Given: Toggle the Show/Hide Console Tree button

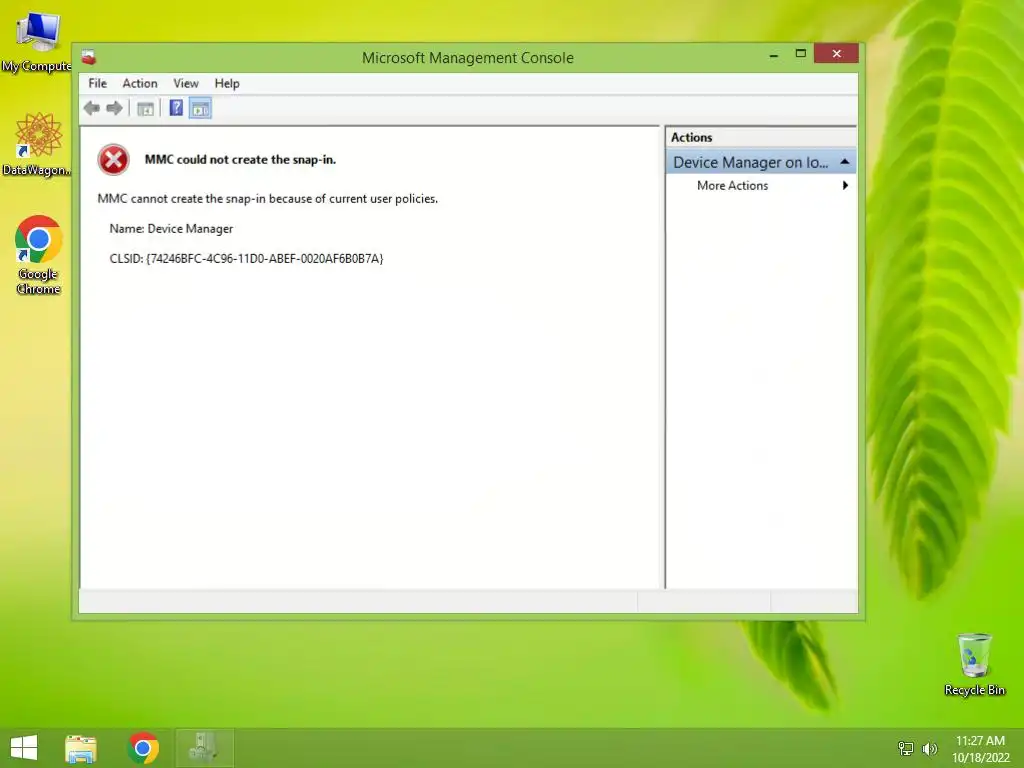Looking at the screenshot, I should [145, 108].
